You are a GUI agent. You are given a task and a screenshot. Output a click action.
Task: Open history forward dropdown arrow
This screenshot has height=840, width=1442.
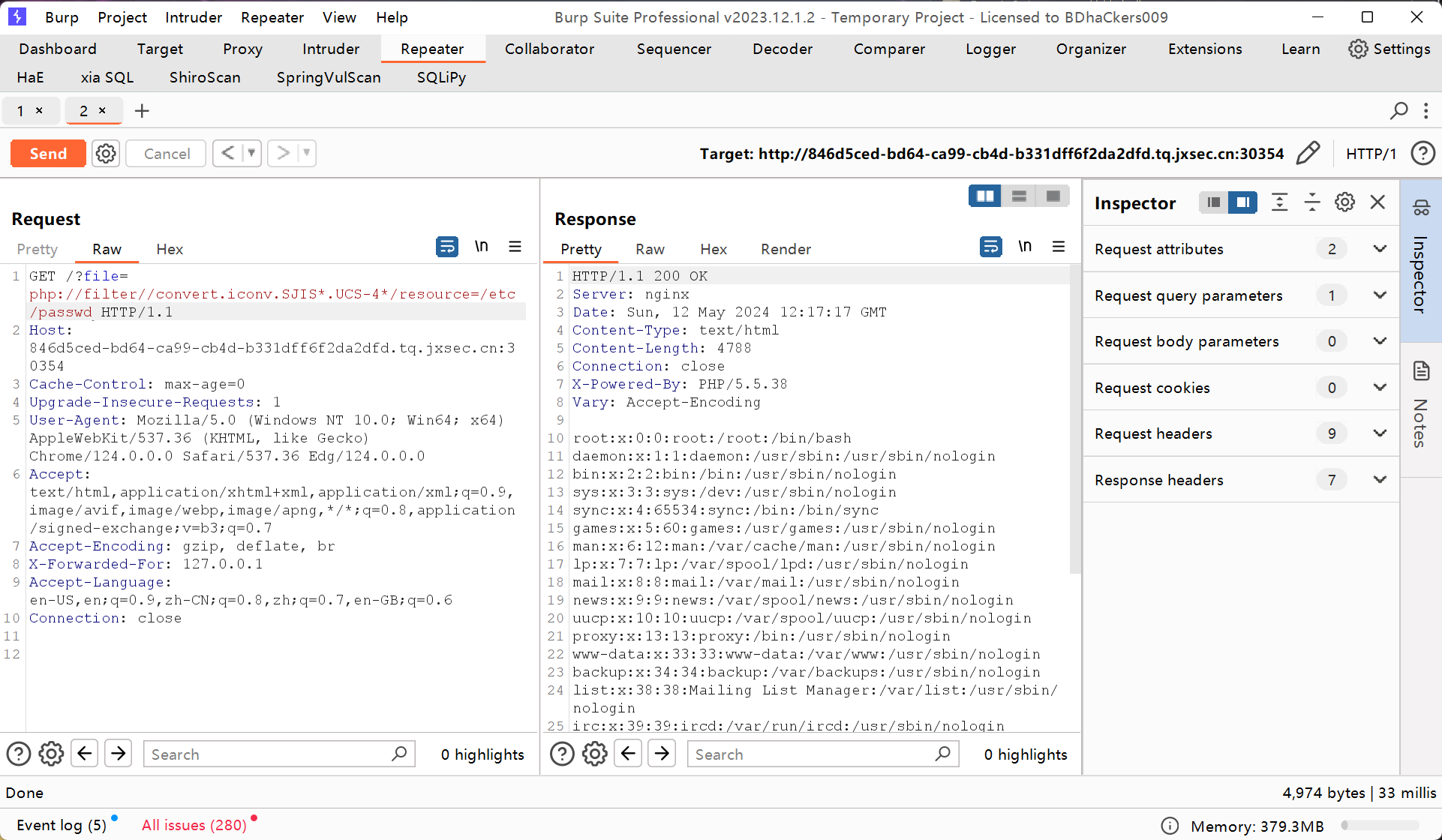click(x=307, y=153)
